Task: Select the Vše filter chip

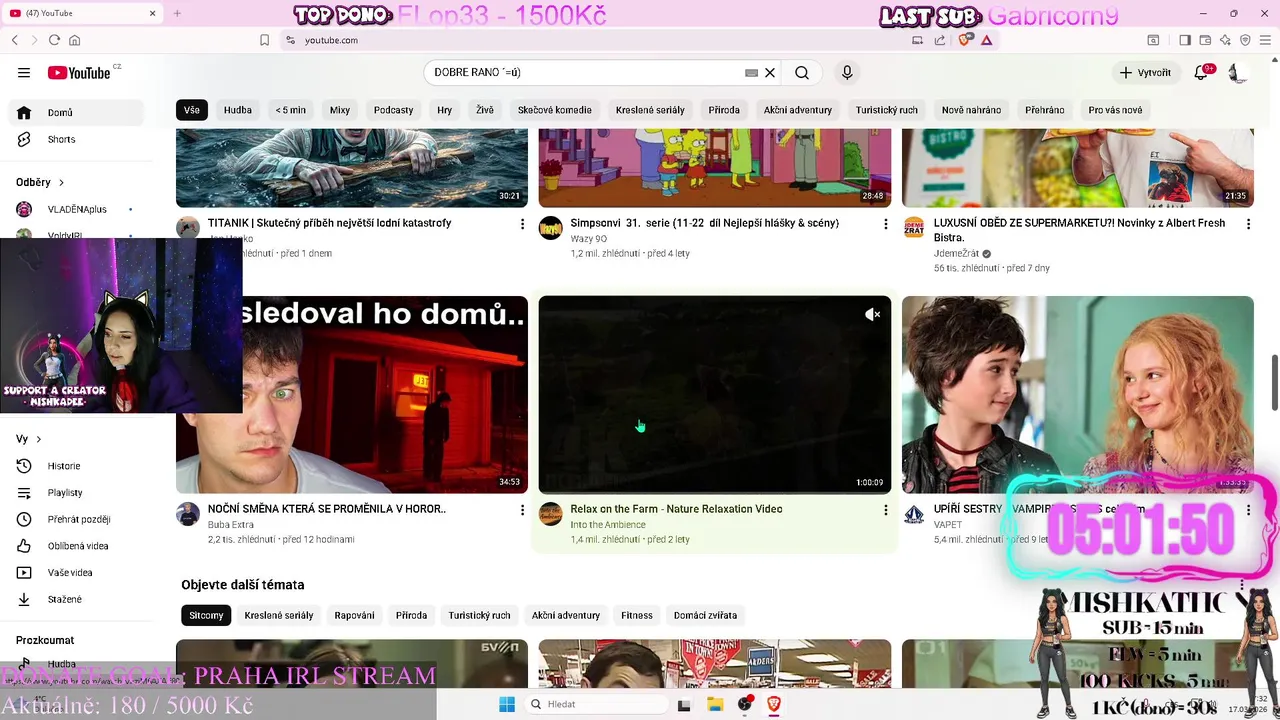Action: 191,110
